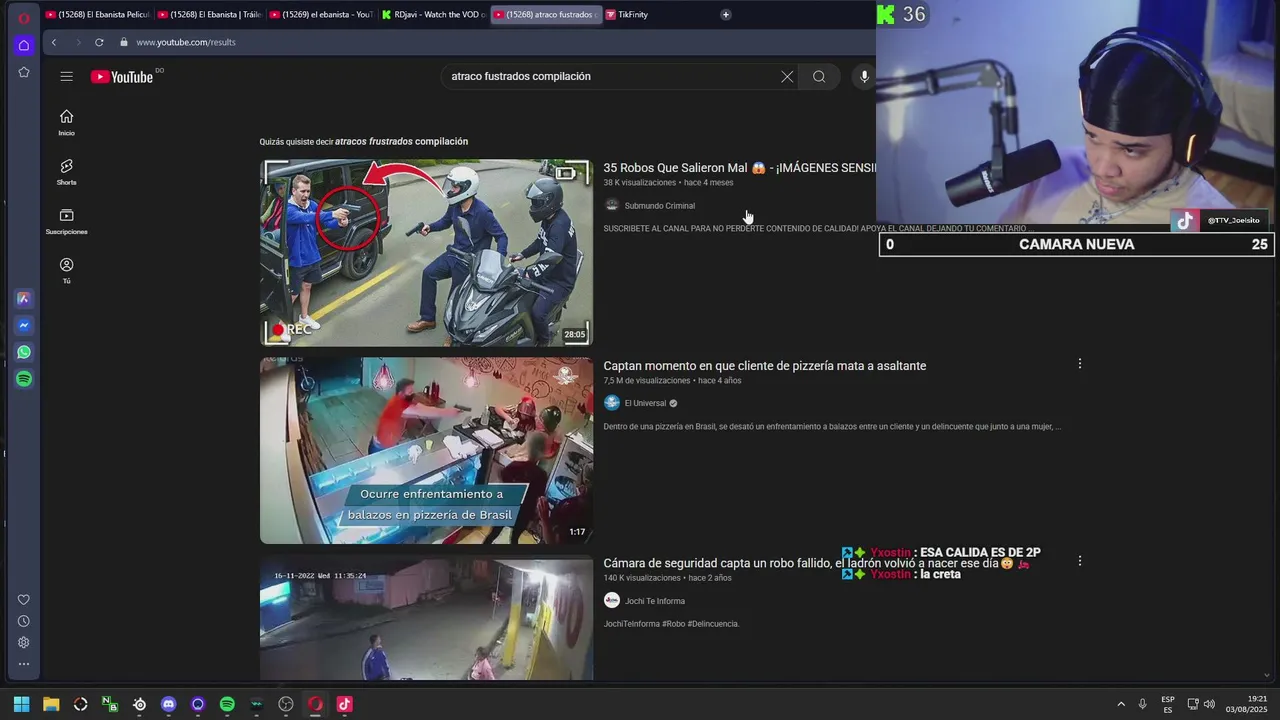Screen dimensions: 1280x720
Task: Open Discord from the taskbar
Action: [168, 704]
